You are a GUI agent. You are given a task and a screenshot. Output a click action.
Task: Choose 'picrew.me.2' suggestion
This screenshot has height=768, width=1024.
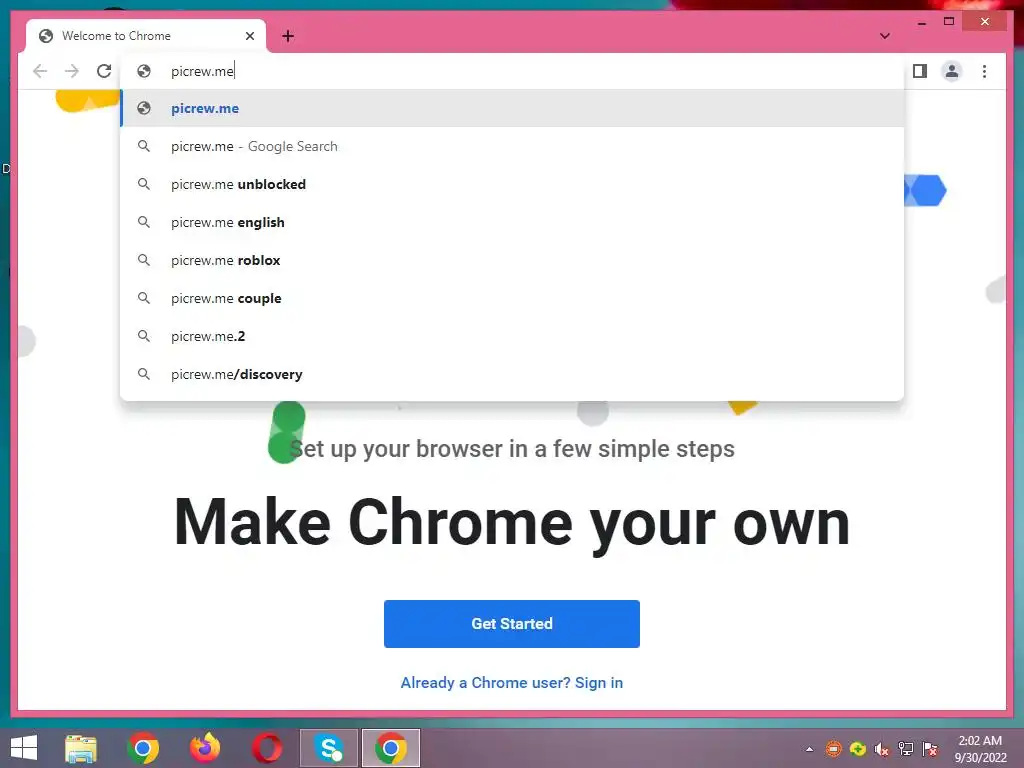click(x=512, y=336)
